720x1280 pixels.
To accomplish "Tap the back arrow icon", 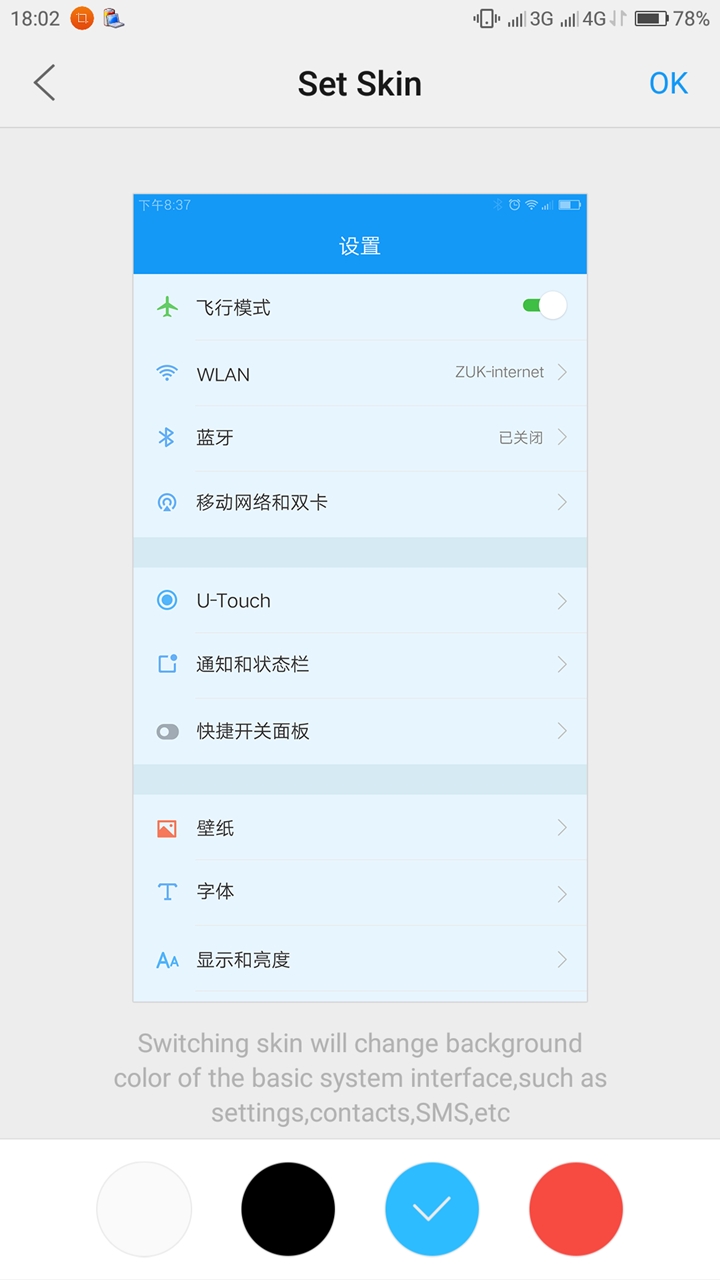I will pos(44,83).
